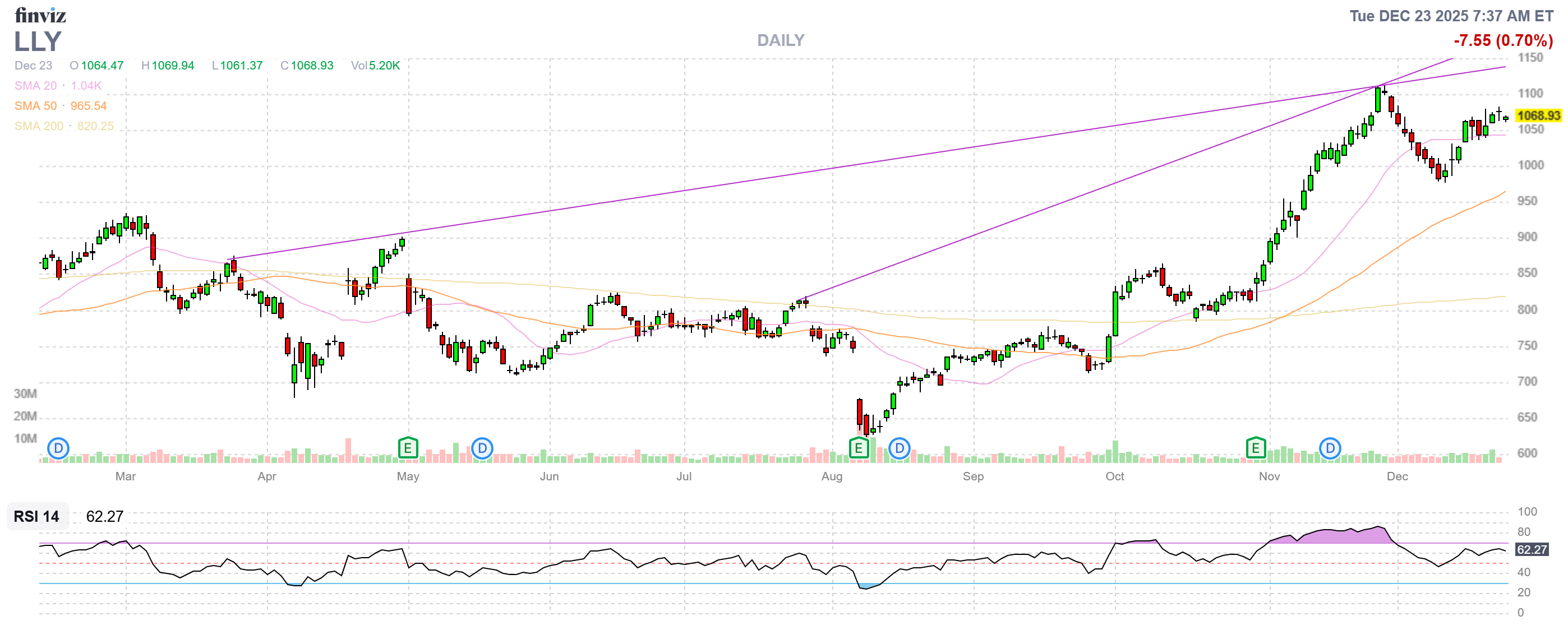
Task: Click the finviz logo
Action: point(40,15)
